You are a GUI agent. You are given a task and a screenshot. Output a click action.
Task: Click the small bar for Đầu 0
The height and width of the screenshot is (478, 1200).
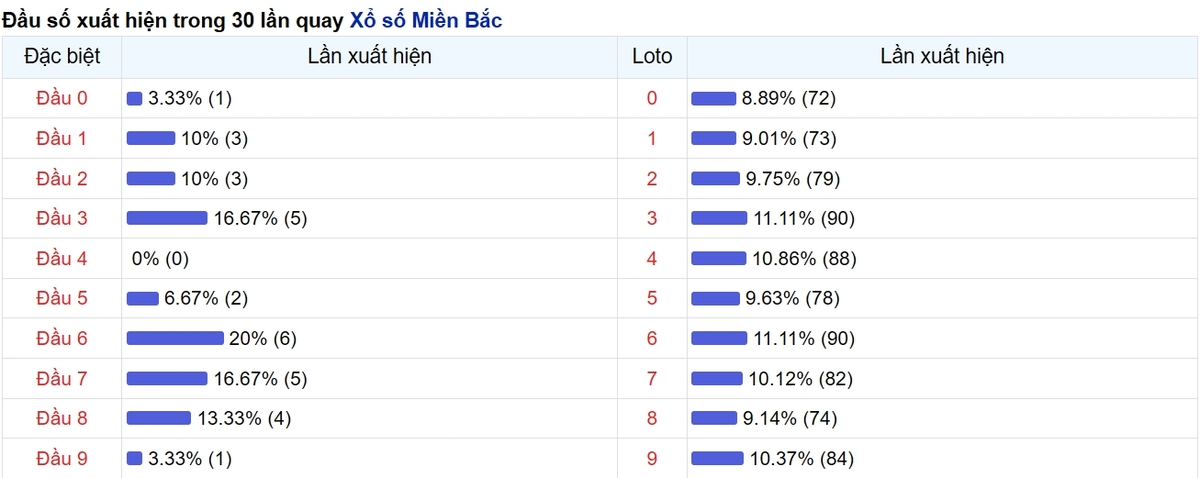point(135,98)
